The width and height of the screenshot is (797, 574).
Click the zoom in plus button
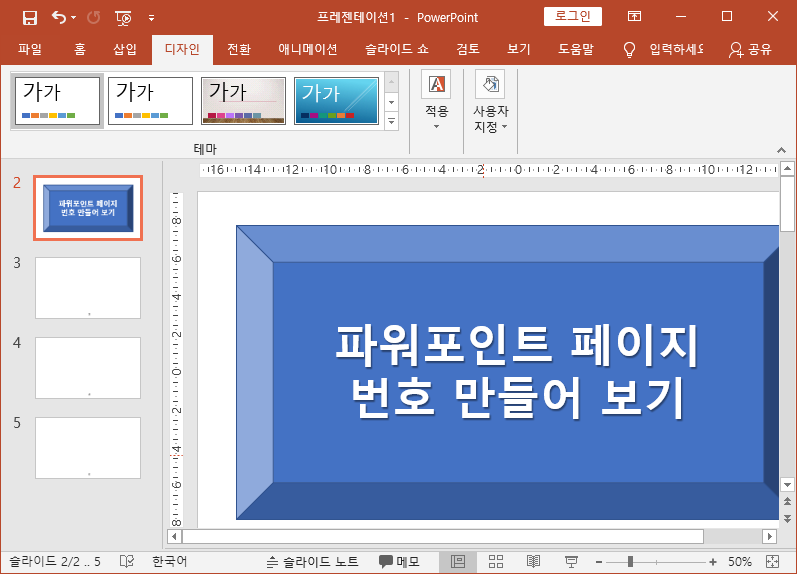[x=713, y=562]
